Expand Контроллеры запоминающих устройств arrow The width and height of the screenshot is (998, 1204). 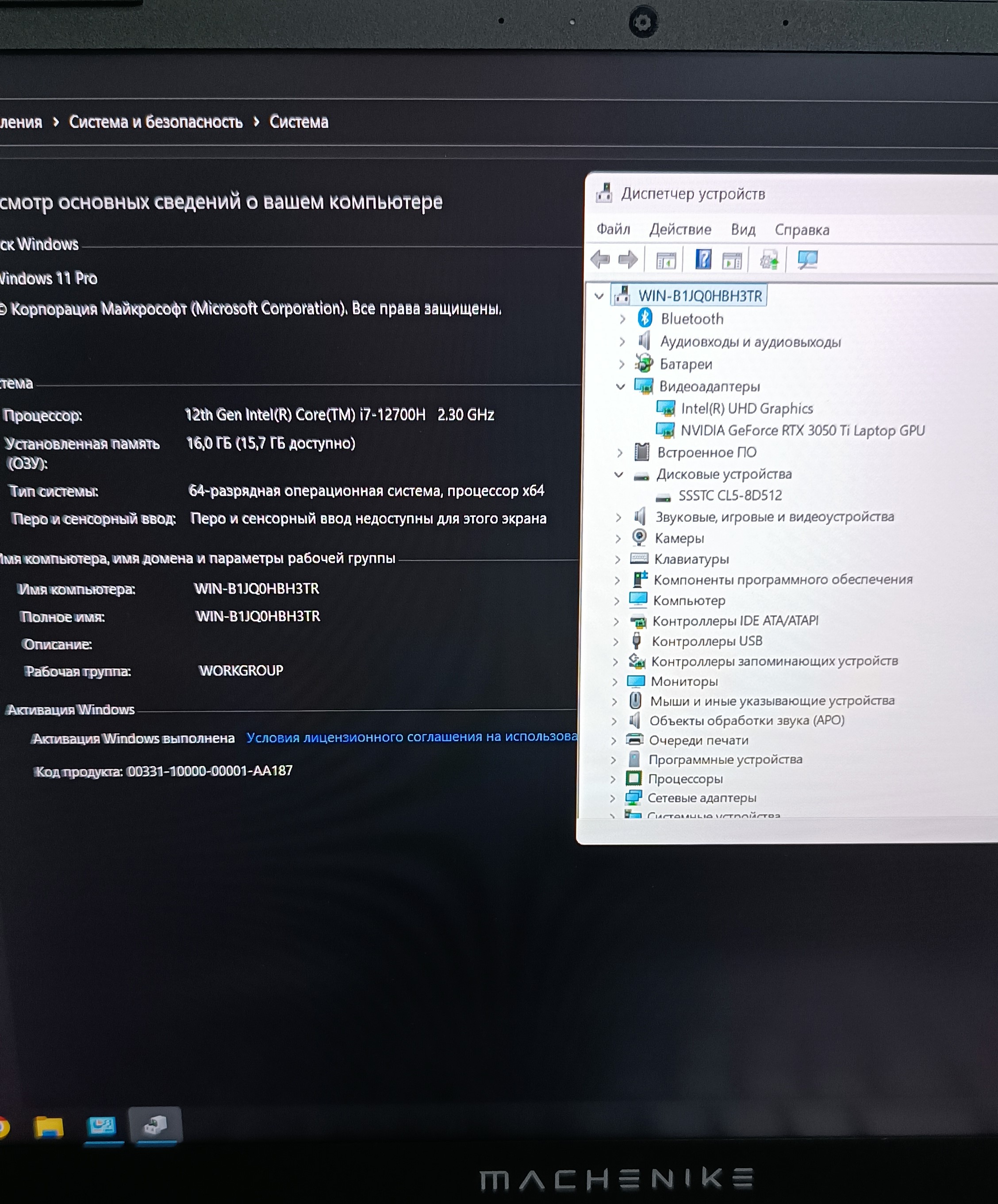click(x=615, y=662)
